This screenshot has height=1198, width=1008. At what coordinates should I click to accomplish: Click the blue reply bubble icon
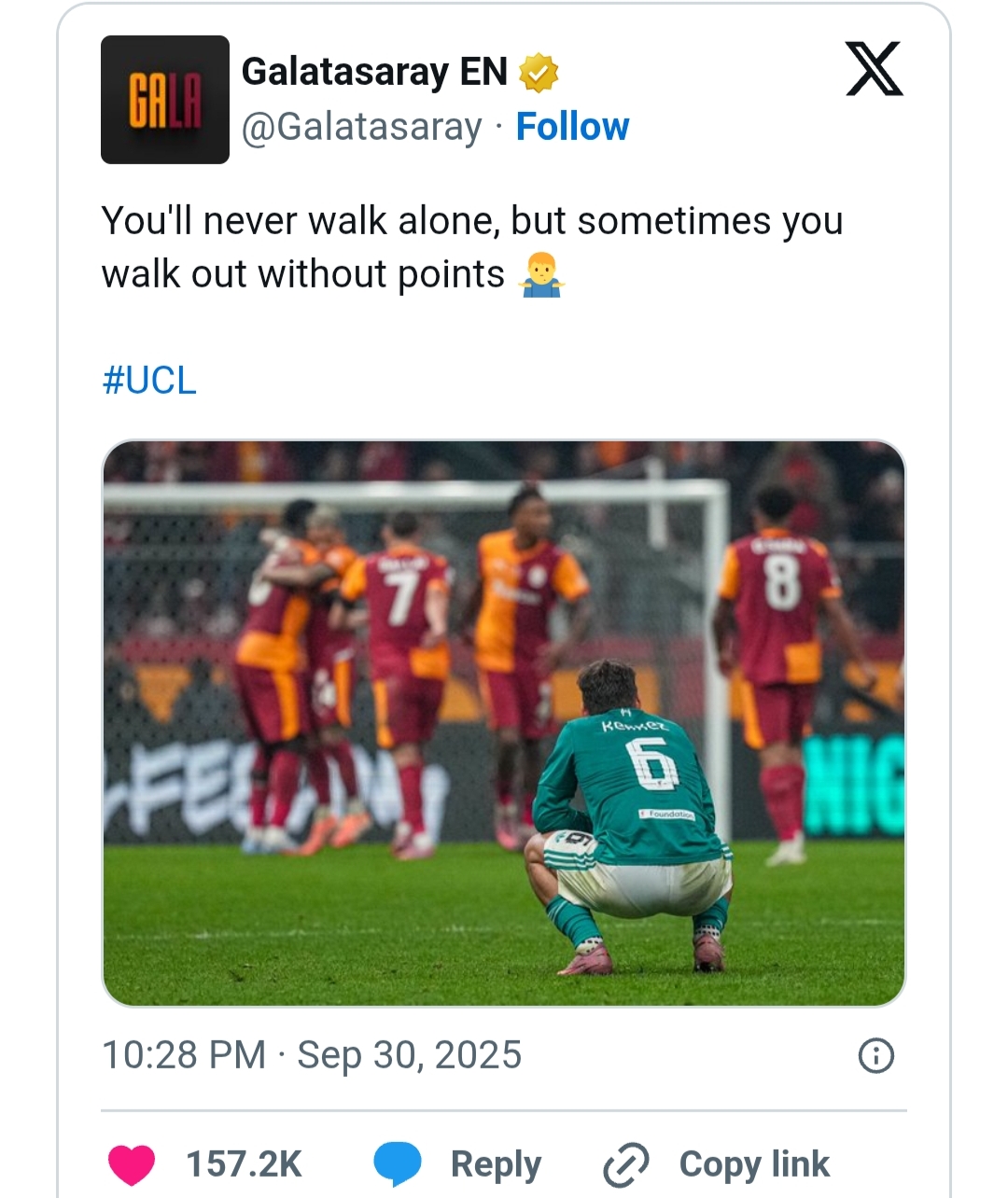pos(398,1164)
